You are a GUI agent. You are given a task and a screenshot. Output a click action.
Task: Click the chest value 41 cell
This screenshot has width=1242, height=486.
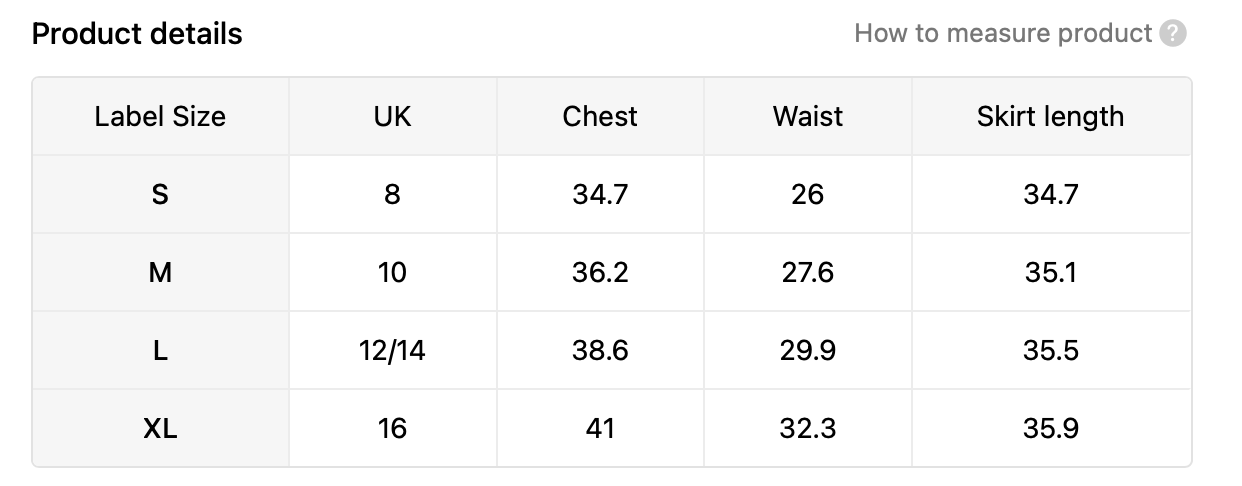(x=600, y=428)
